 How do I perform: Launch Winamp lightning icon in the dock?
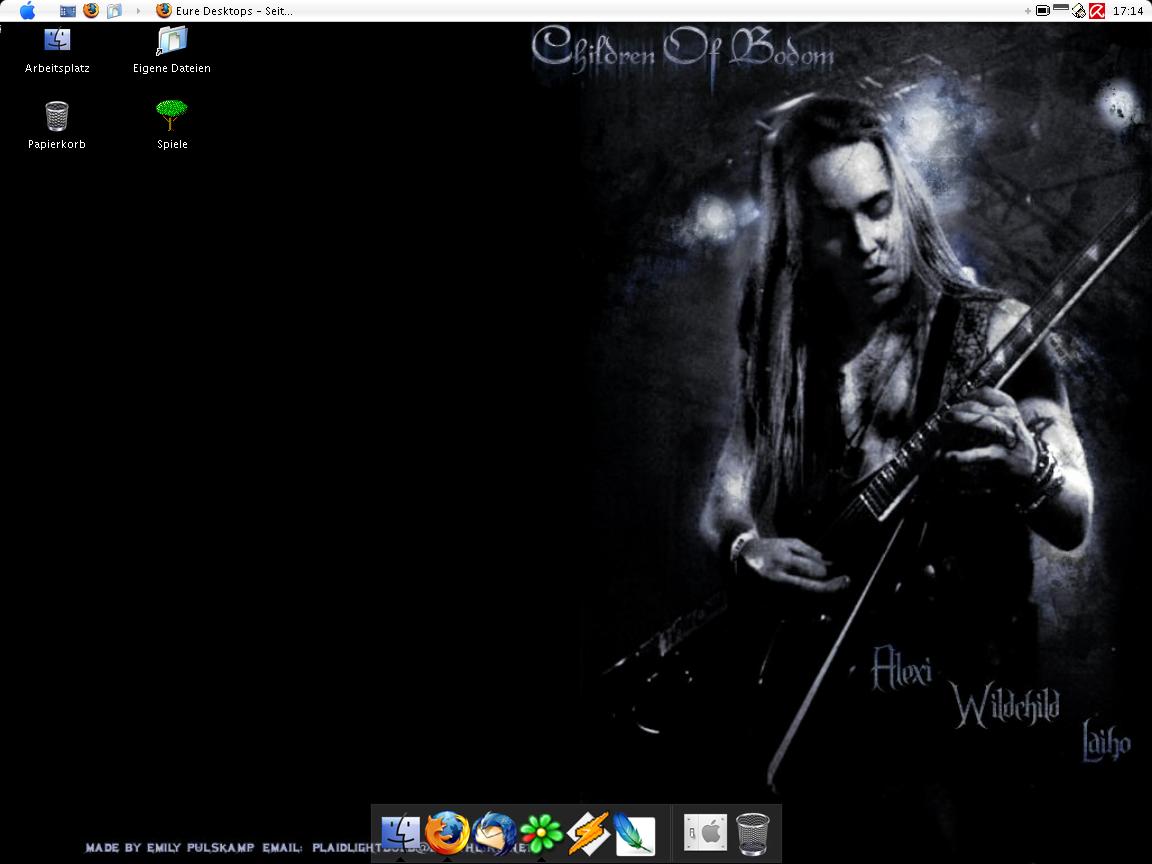(588, 833)
